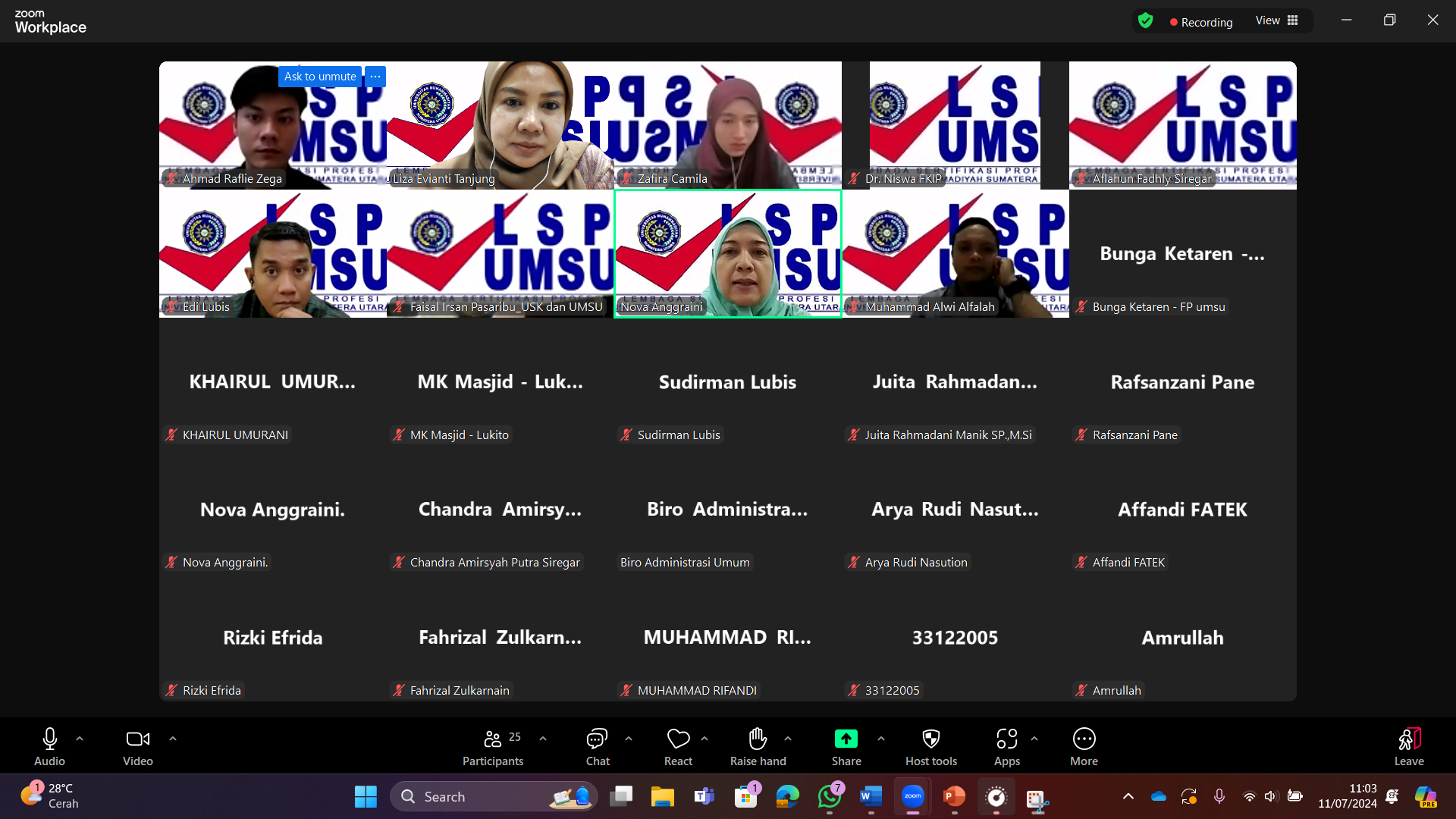Image resolution: width=1456 pixels, height=819 pixels.
Task: Expand the Raise hand options arrow
Action: [x=788, y=739]
